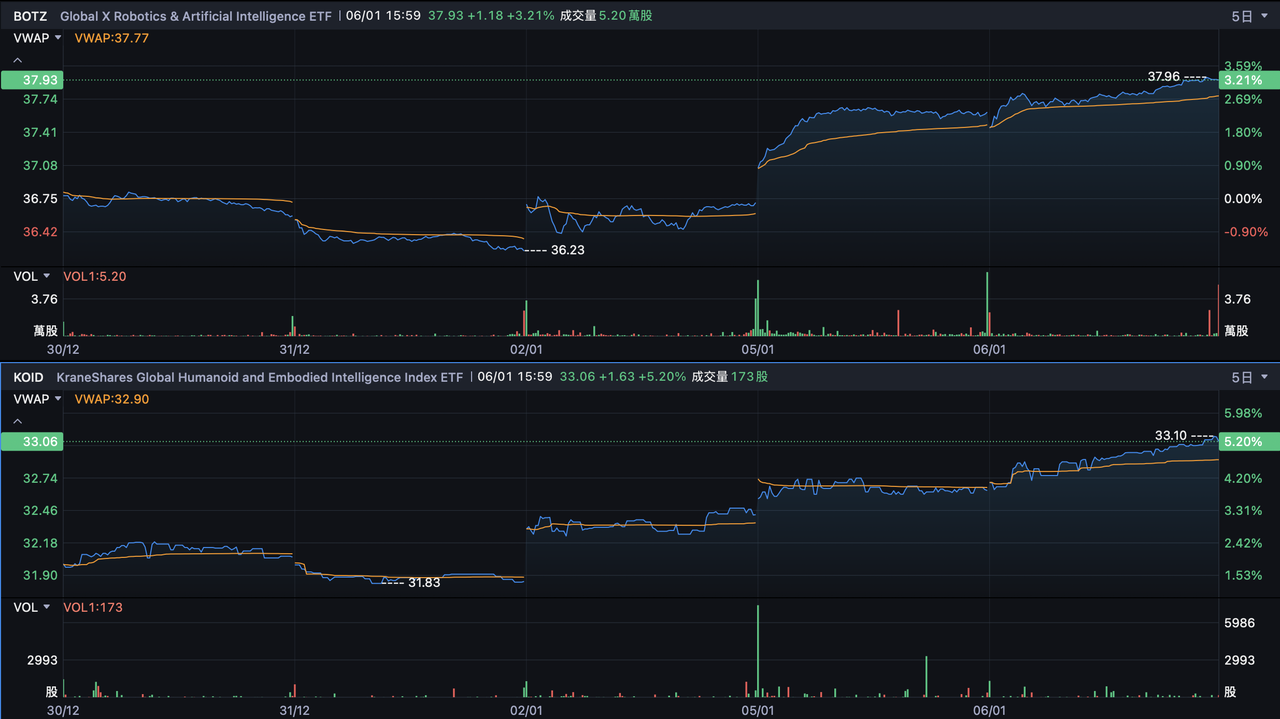Click the VOL1:173 legend value

click(93, 607)
